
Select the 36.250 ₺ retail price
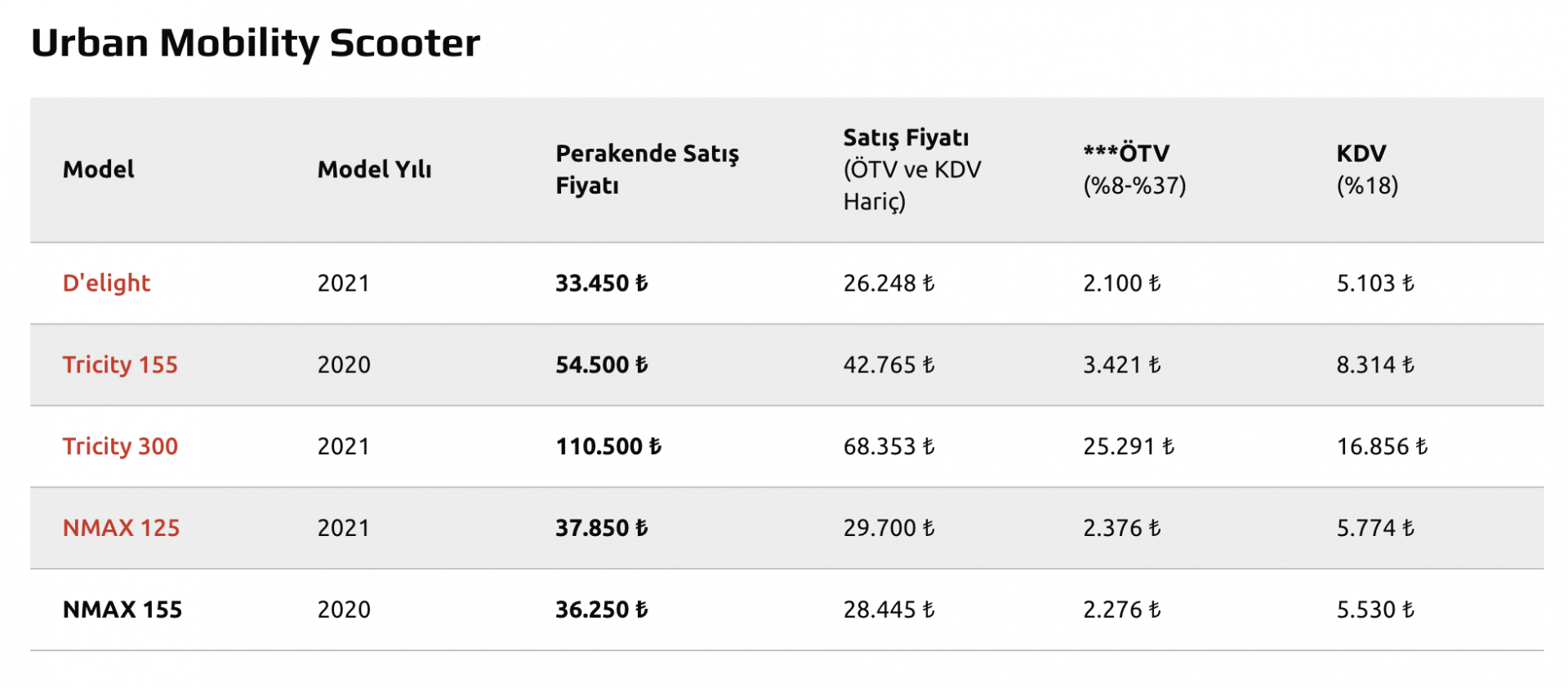tap(602, 610)
